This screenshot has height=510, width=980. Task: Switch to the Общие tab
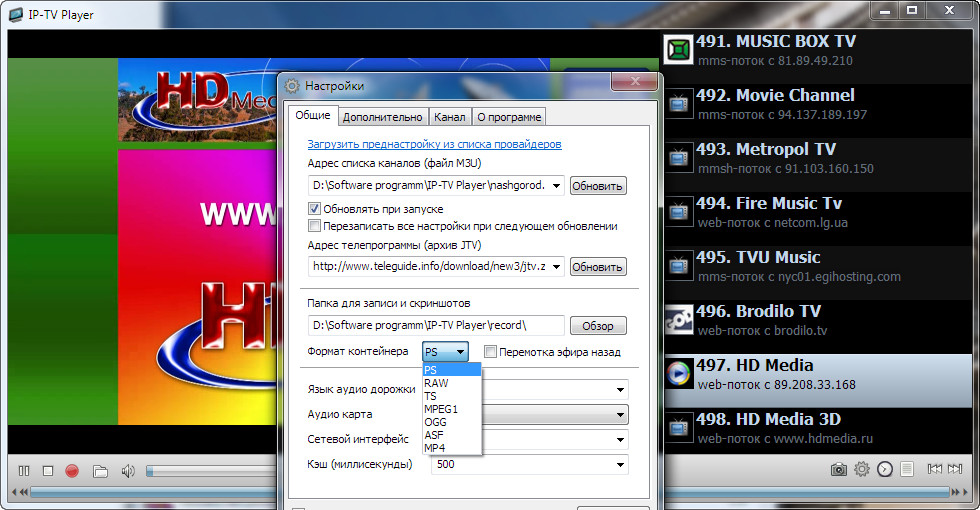pyautogui.click(x=312, y=115)
